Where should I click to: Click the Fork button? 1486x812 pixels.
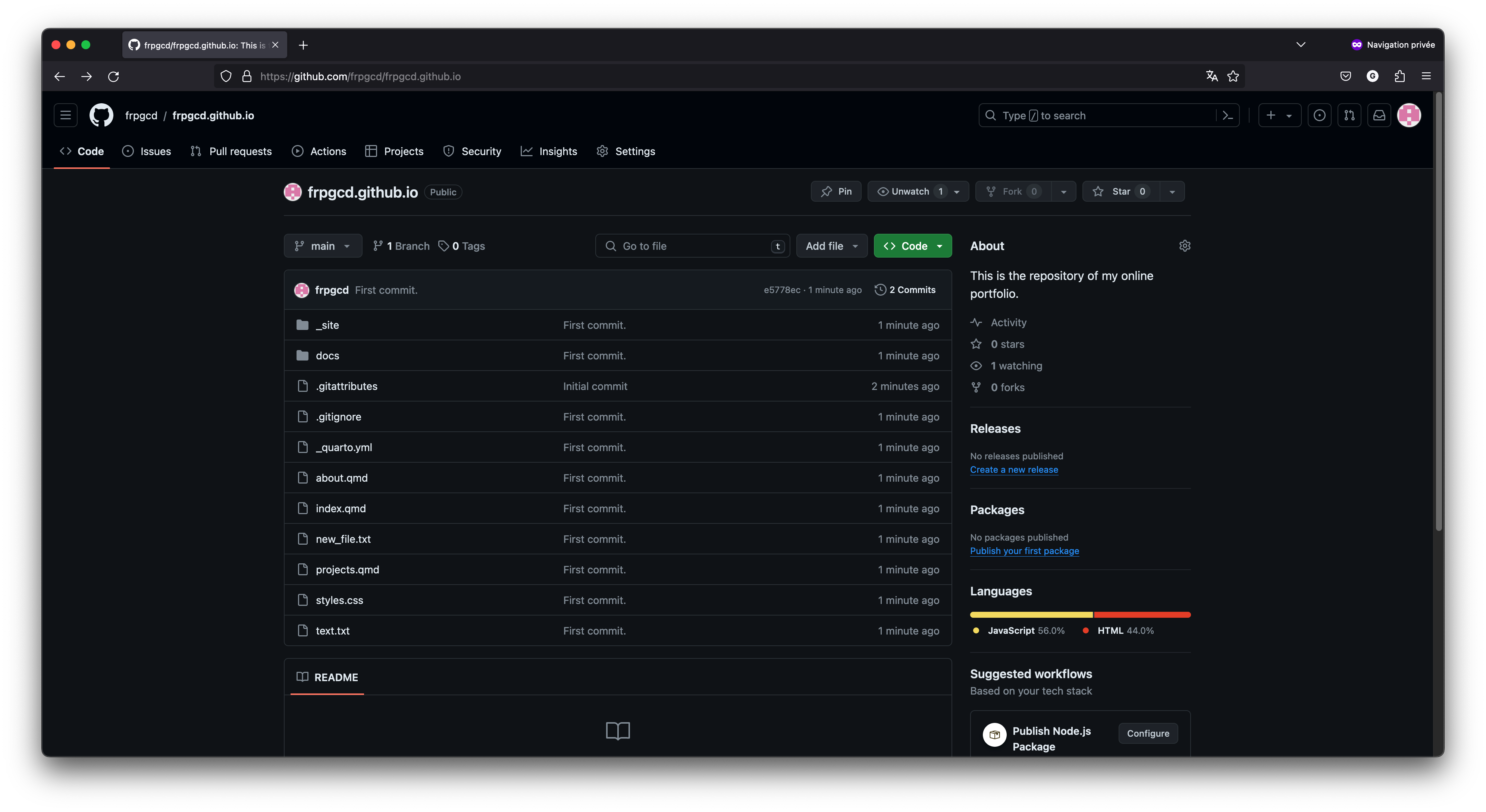click(x=1013, y=192)
